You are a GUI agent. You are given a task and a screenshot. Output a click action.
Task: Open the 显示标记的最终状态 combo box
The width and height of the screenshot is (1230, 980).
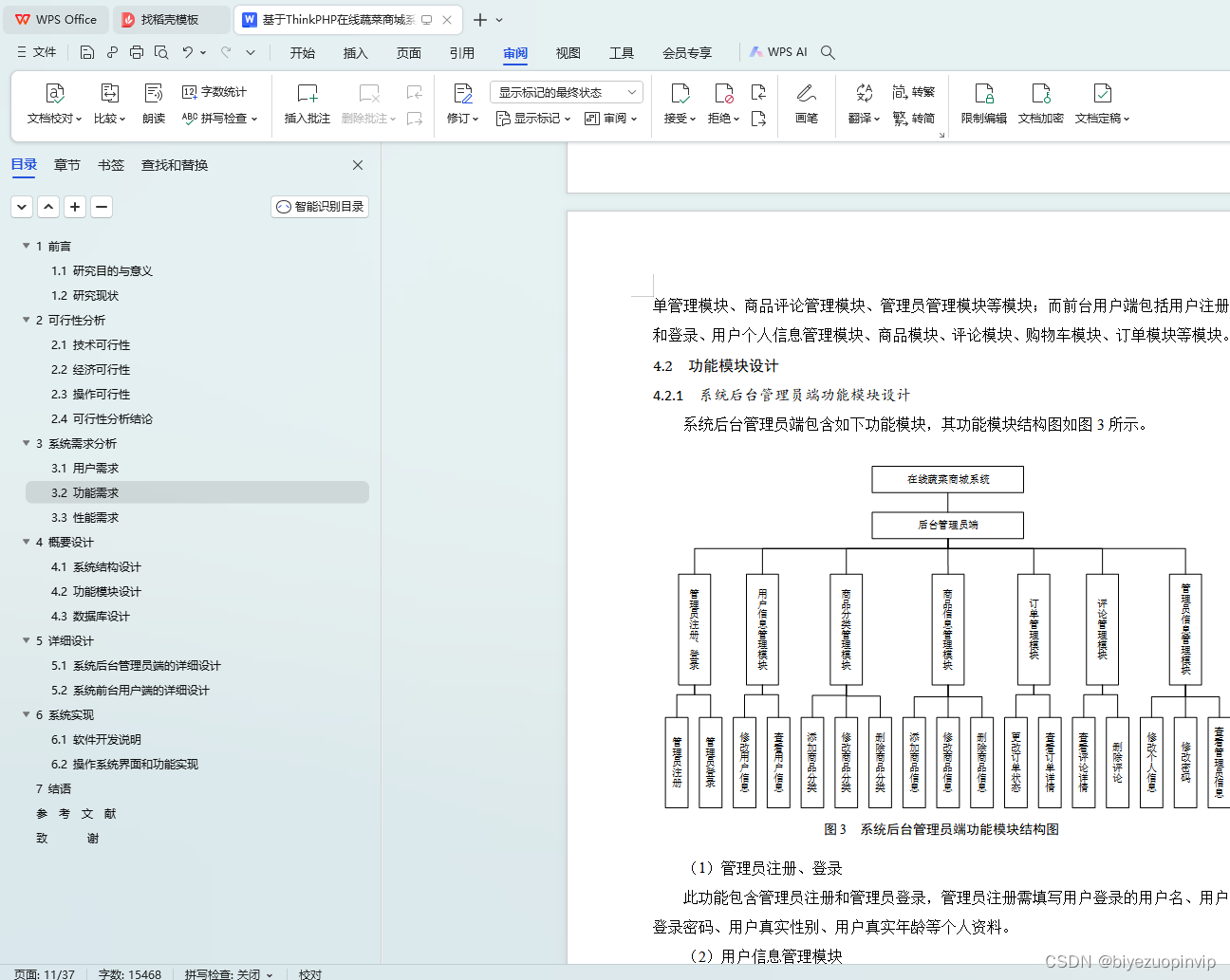566,92
